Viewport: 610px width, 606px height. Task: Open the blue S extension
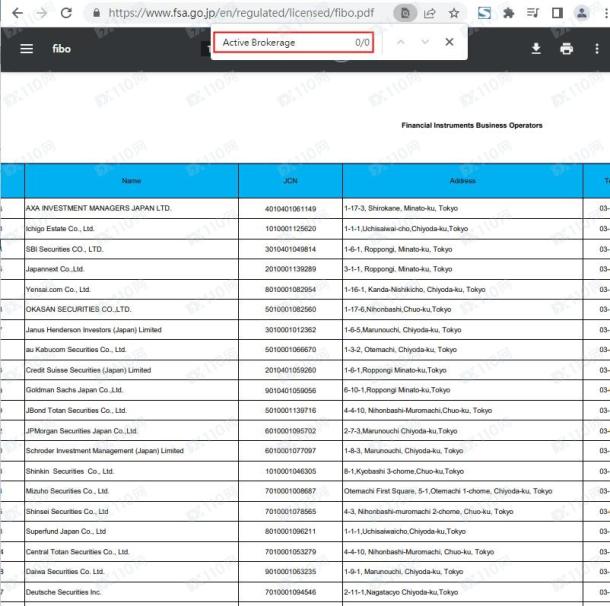tap(484, 13)
